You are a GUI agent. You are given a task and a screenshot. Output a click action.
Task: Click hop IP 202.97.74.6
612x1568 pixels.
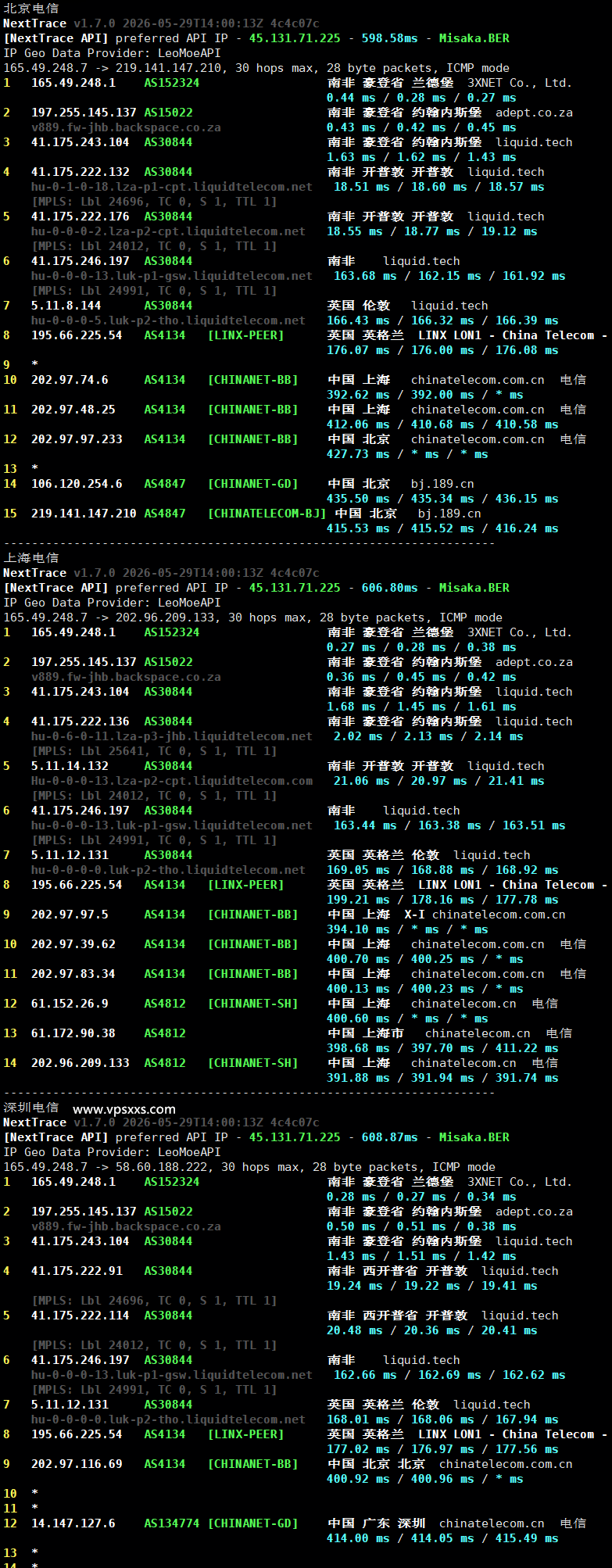click(x=70, y=380)
